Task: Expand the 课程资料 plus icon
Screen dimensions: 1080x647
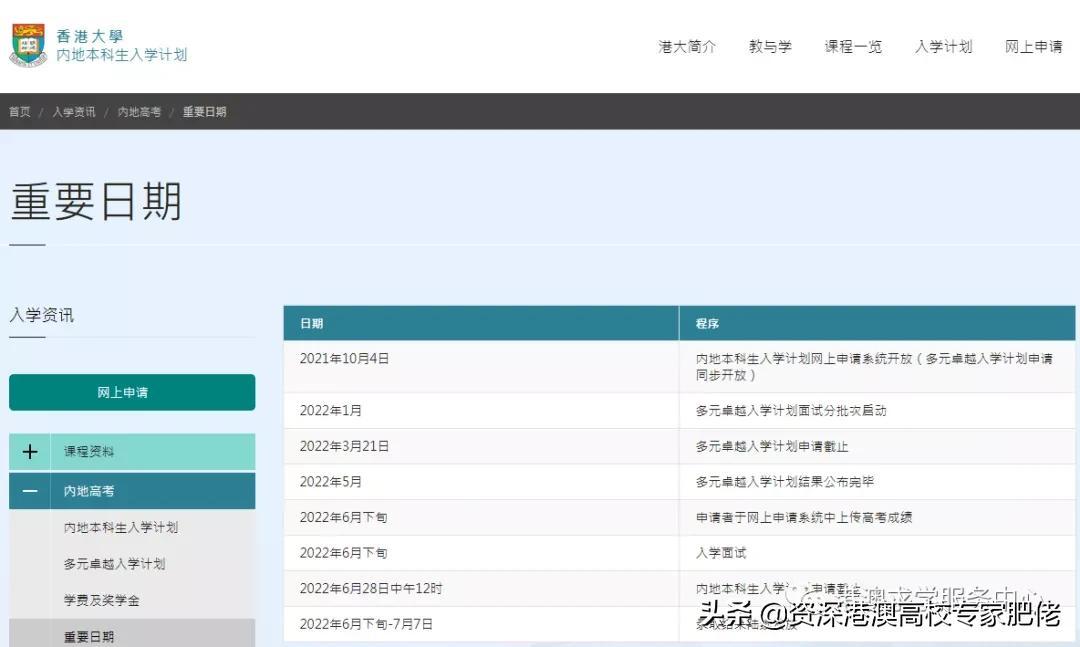Action: [30, 452]
